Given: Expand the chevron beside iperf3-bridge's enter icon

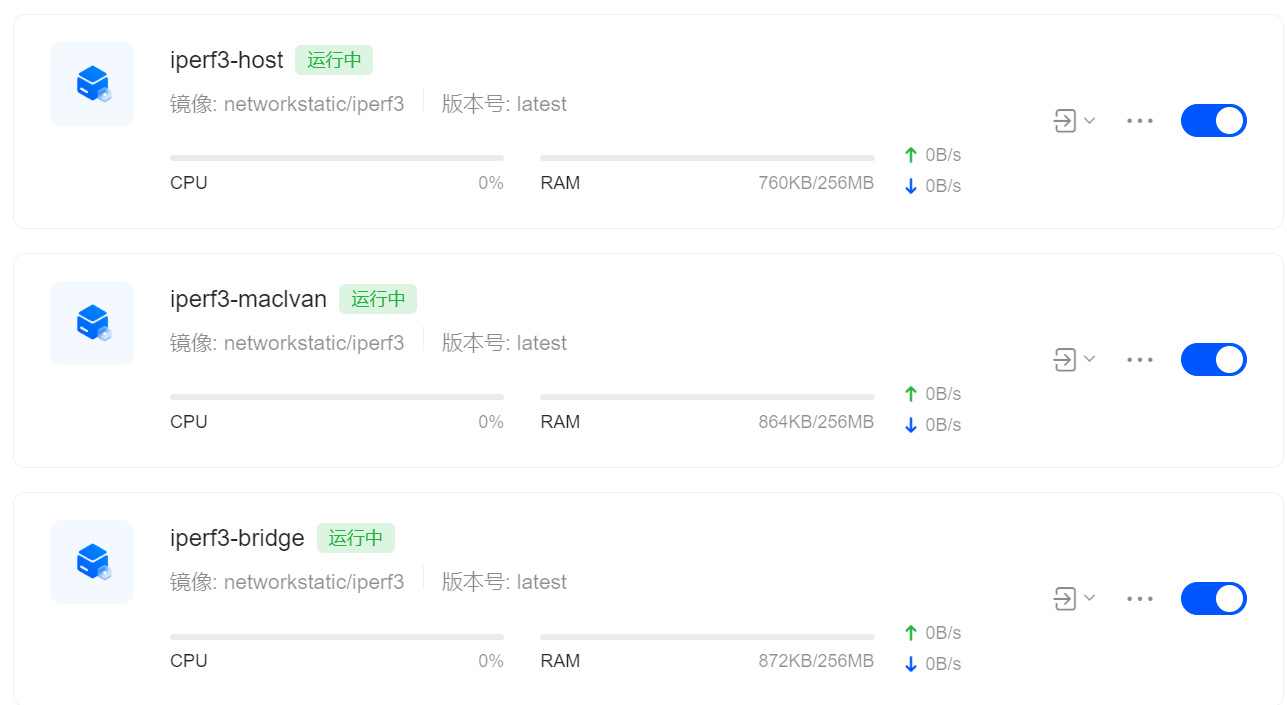Looking at the screenshot, I should [x=1090, y=599].
